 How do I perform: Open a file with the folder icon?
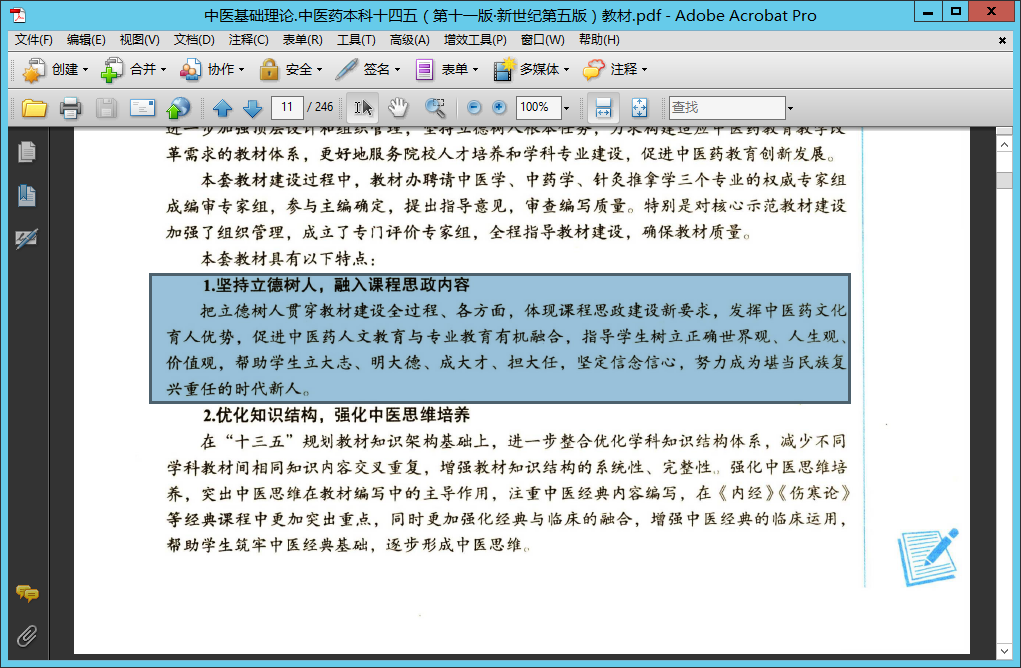point(35,108)
